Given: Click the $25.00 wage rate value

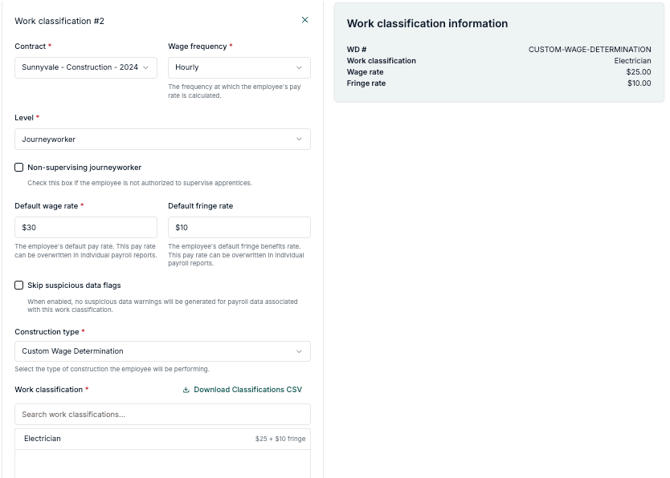Looking at the screenshot, I should click(x=638, y=72).
